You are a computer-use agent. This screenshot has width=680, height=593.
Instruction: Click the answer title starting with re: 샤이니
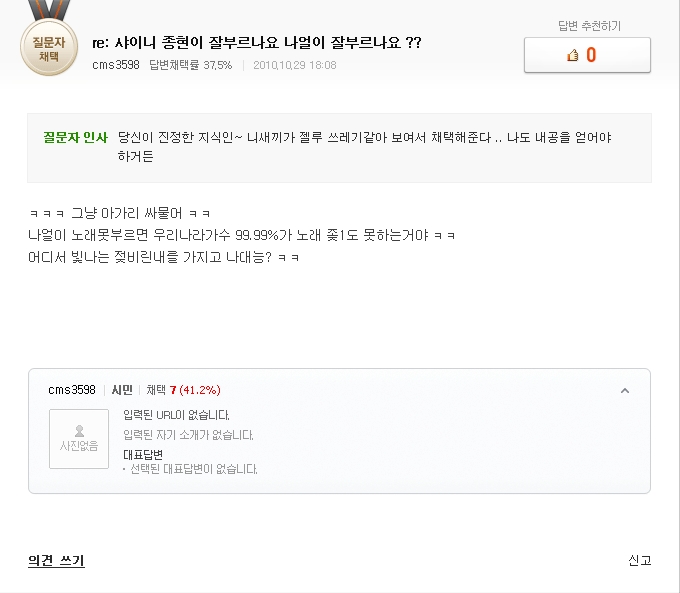(257, 43)
